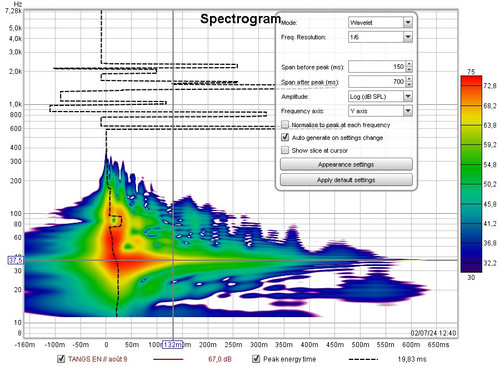Click the 02/07/24 12:40 timestamp
The height and width of the screenshot is (367, 500).
pyautogui.click(x=433, y=333)
